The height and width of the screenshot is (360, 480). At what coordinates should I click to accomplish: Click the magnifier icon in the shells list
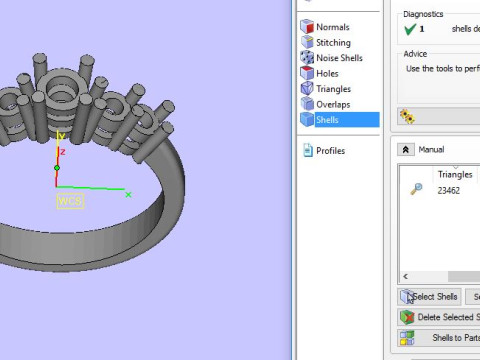click(416, 189)
